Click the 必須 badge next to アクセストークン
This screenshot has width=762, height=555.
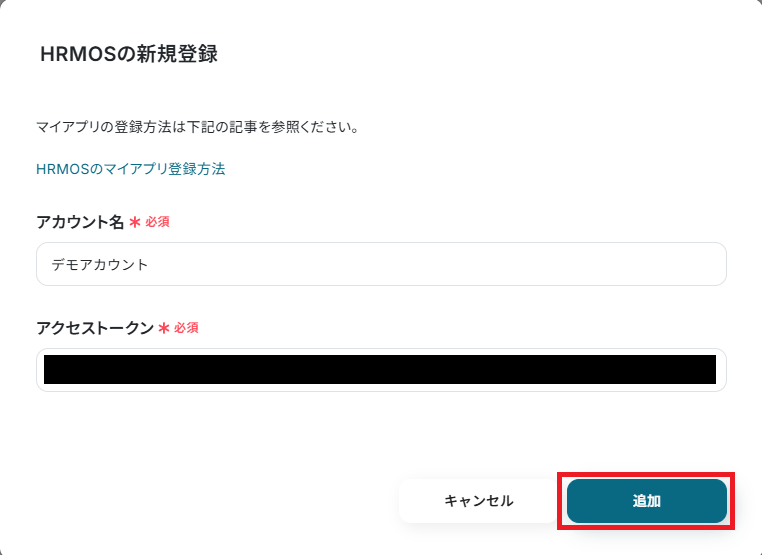(x=187, y=328)
